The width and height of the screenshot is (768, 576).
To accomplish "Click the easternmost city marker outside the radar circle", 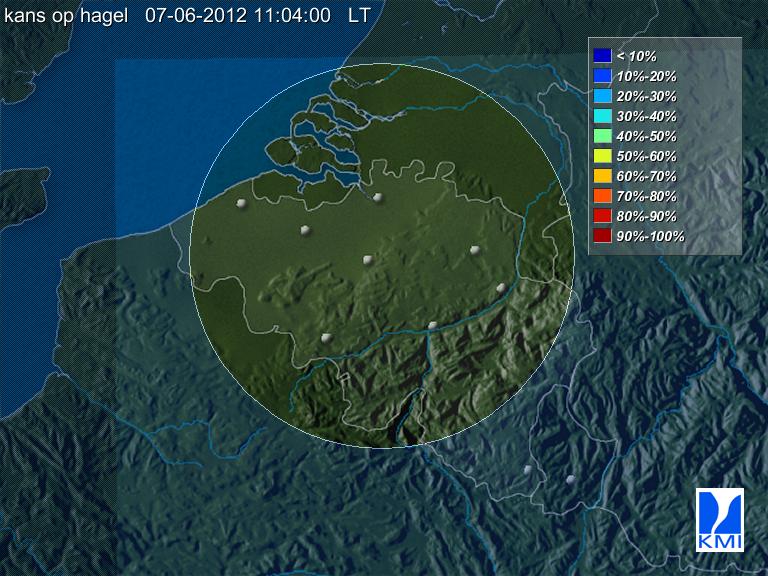I will coord(570,480).
